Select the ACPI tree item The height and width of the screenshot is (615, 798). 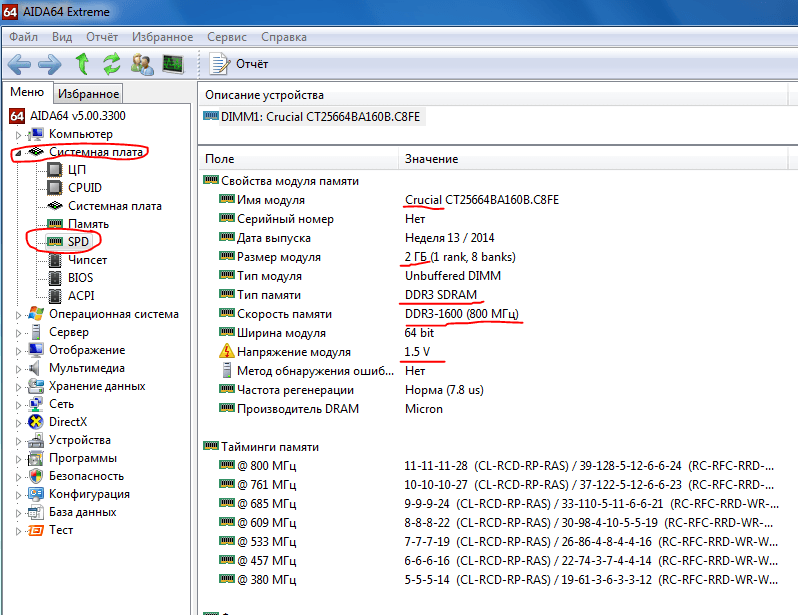click(x=81, y=296)
